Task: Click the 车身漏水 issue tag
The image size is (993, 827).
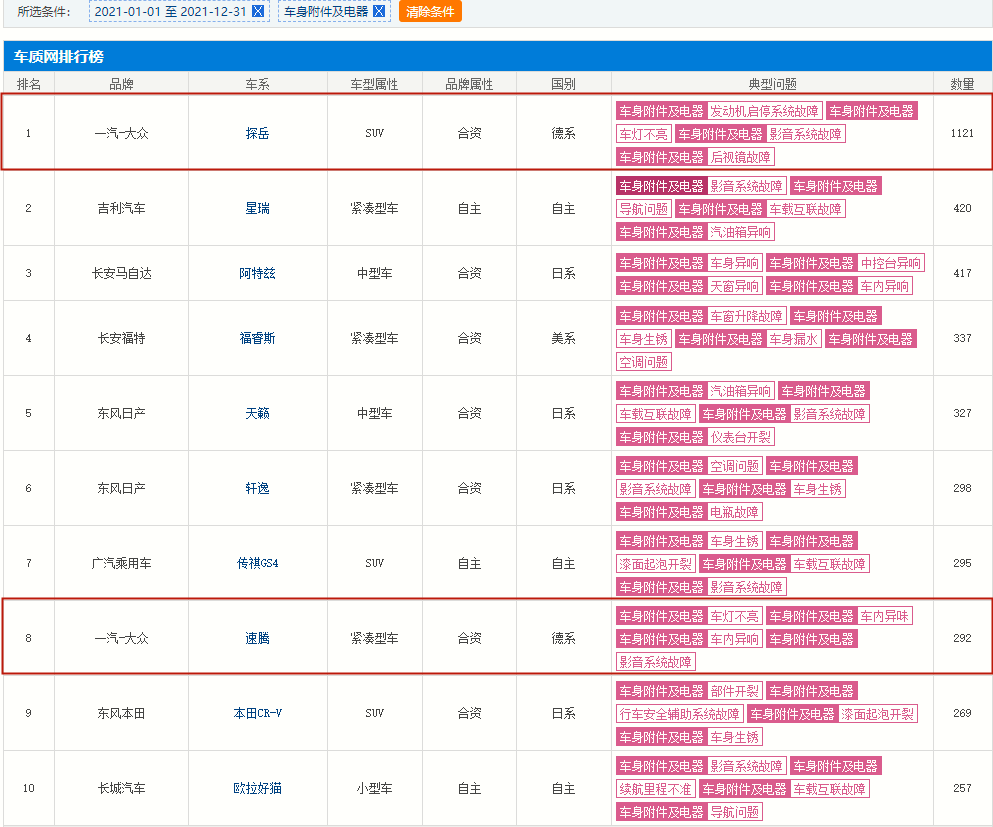Action: [x=794, y=339]
